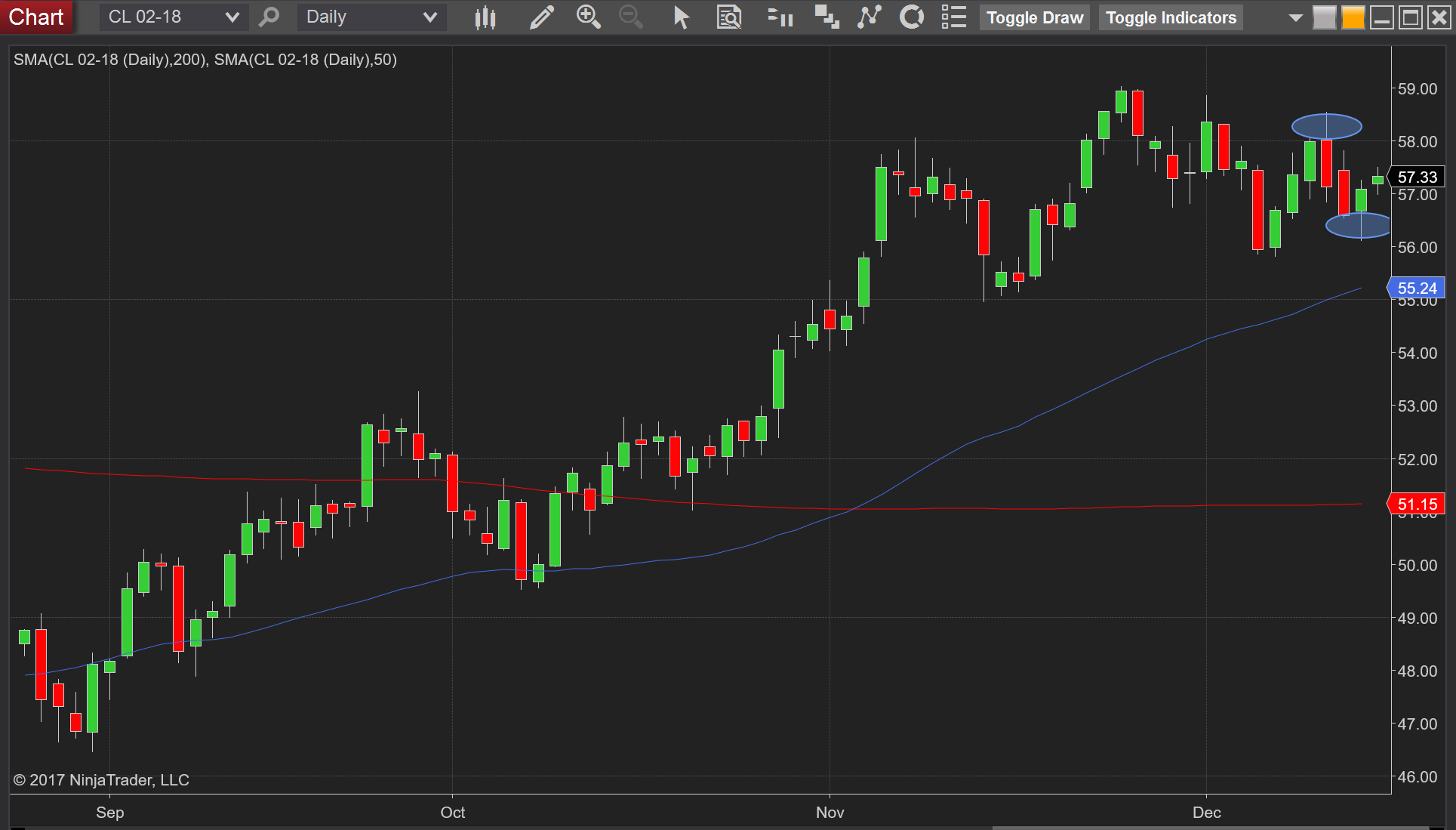This screenshot has width=1456, height=830.
Task: Click the Toggle Draw button
Action: point(1035,17)
